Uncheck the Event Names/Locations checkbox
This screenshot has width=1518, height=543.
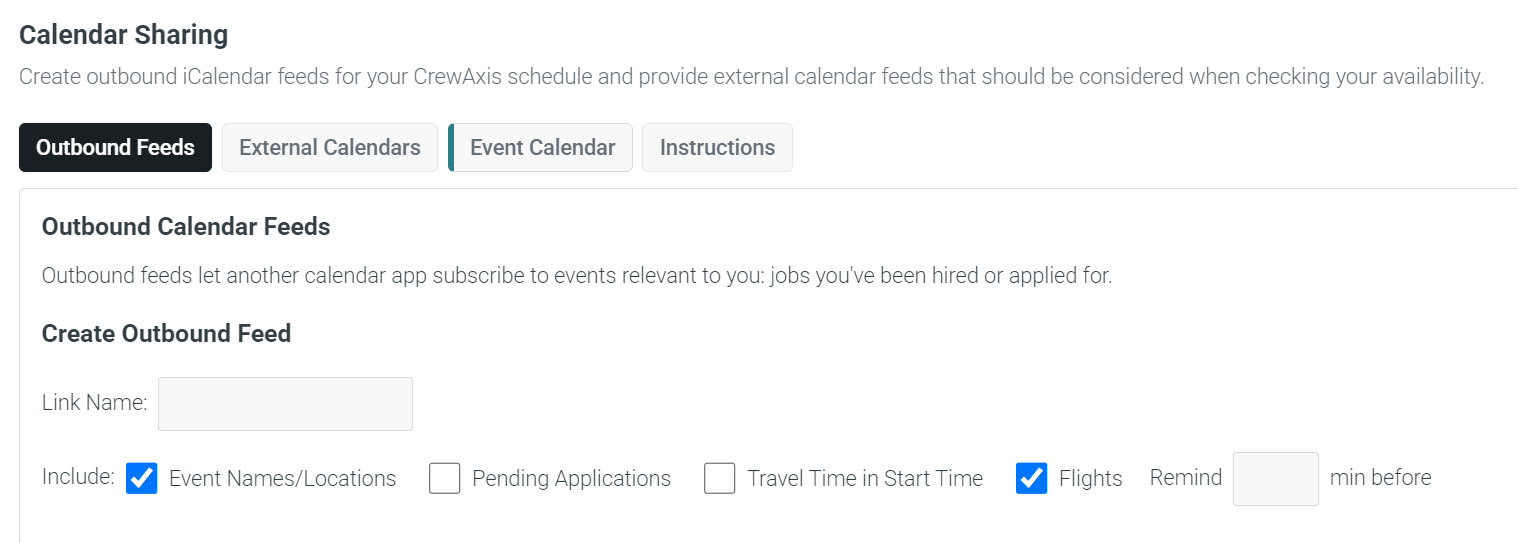(142, 478)
